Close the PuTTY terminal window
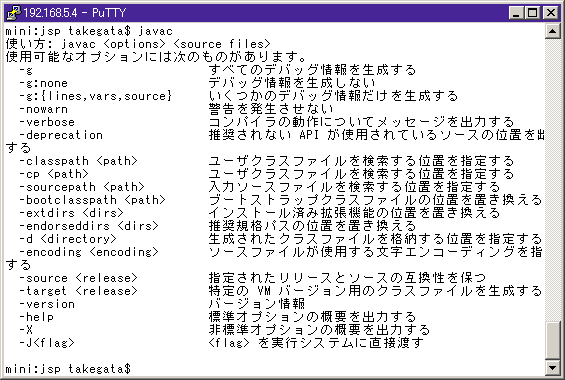Image resolution: width=565 pixels, height=380 pixels. click(551, 13)
